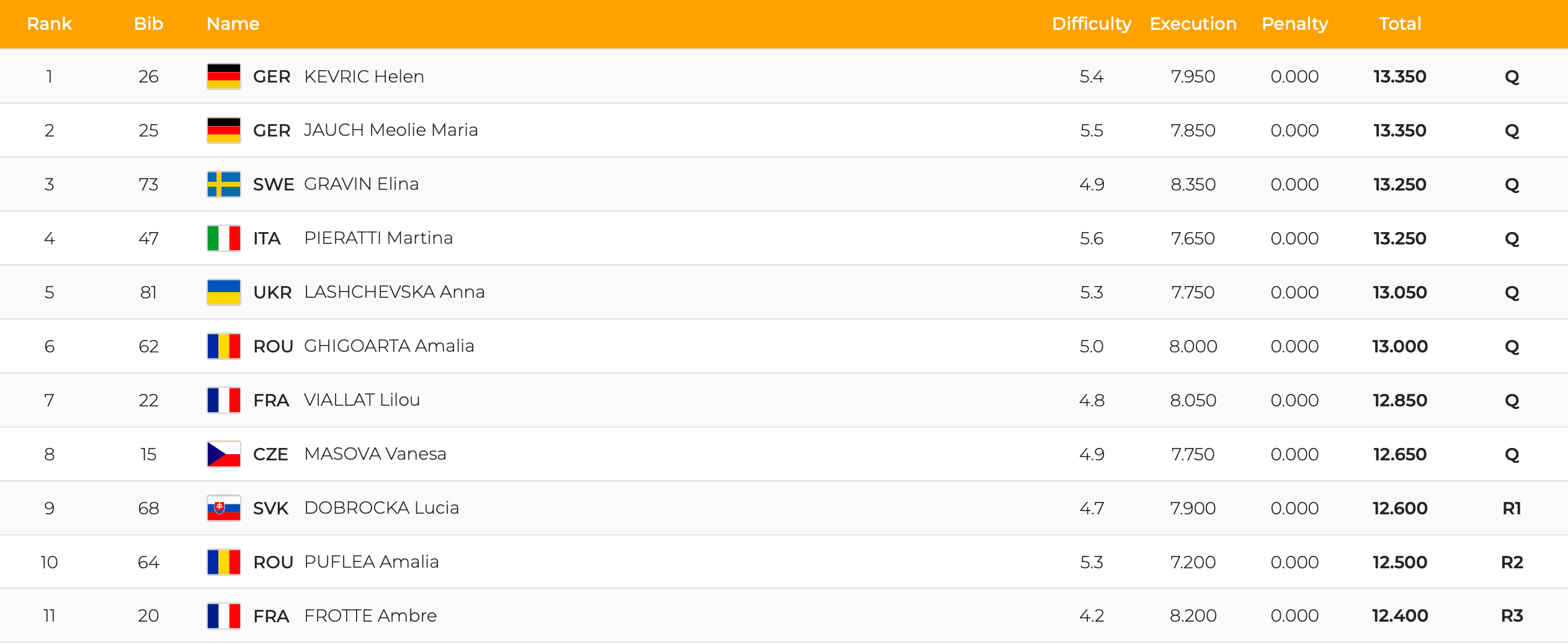Click the Bib column header
The height and width of the screenshot is (644, 1568).
pyautogui.click(x=148, y=24)
